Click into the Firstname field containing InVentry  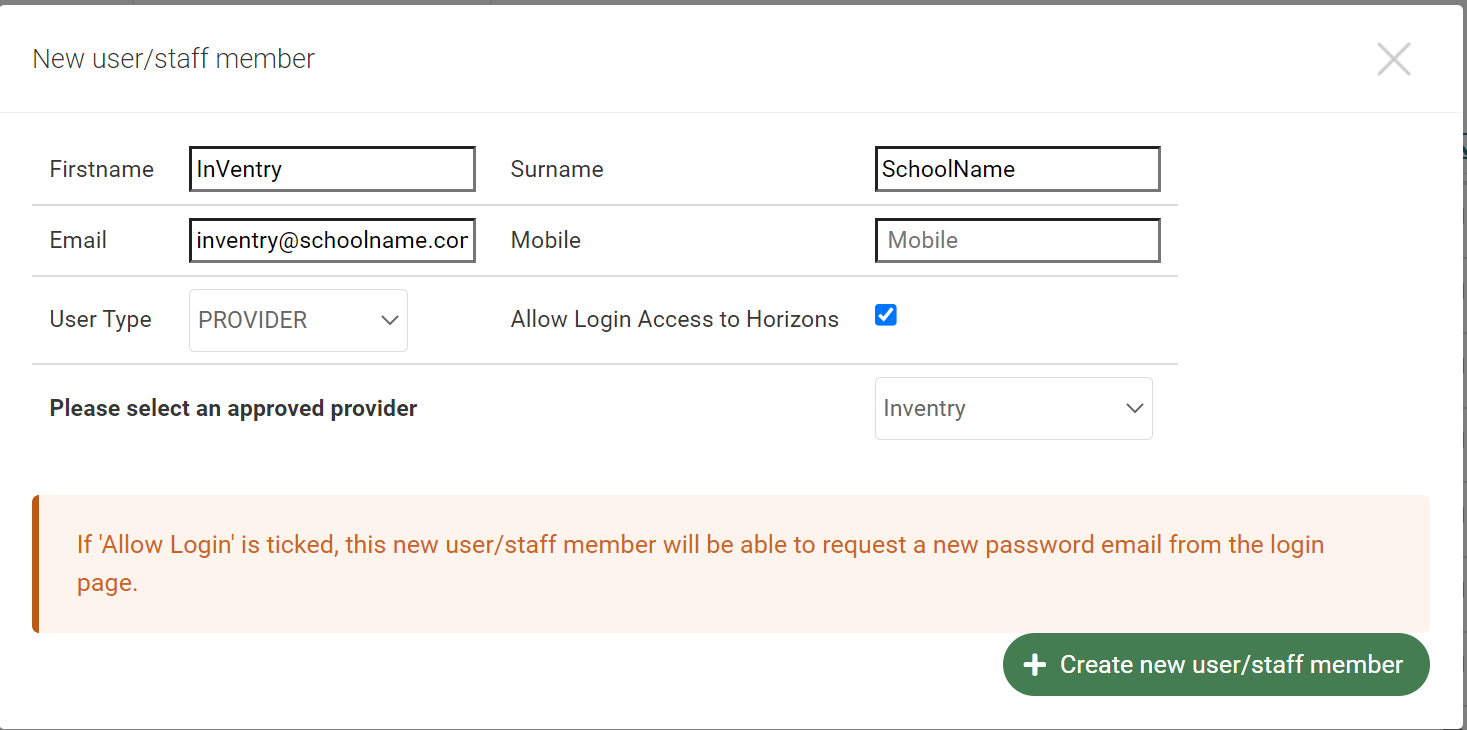(332, 169)
